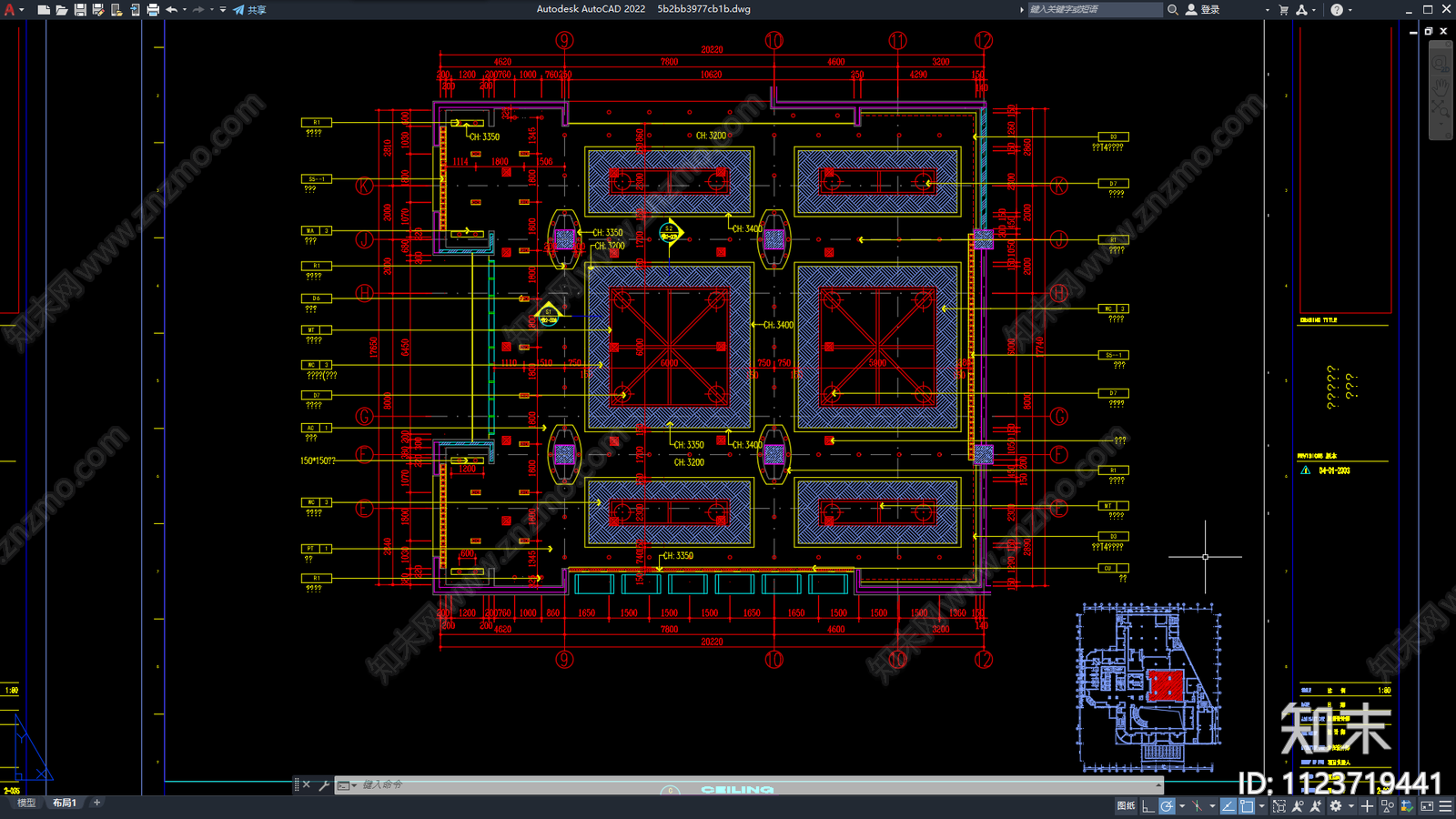This screenshot has width=1456, height=819.
Task: Save the drawing with the floppy icon
Action: click(80, 9)
